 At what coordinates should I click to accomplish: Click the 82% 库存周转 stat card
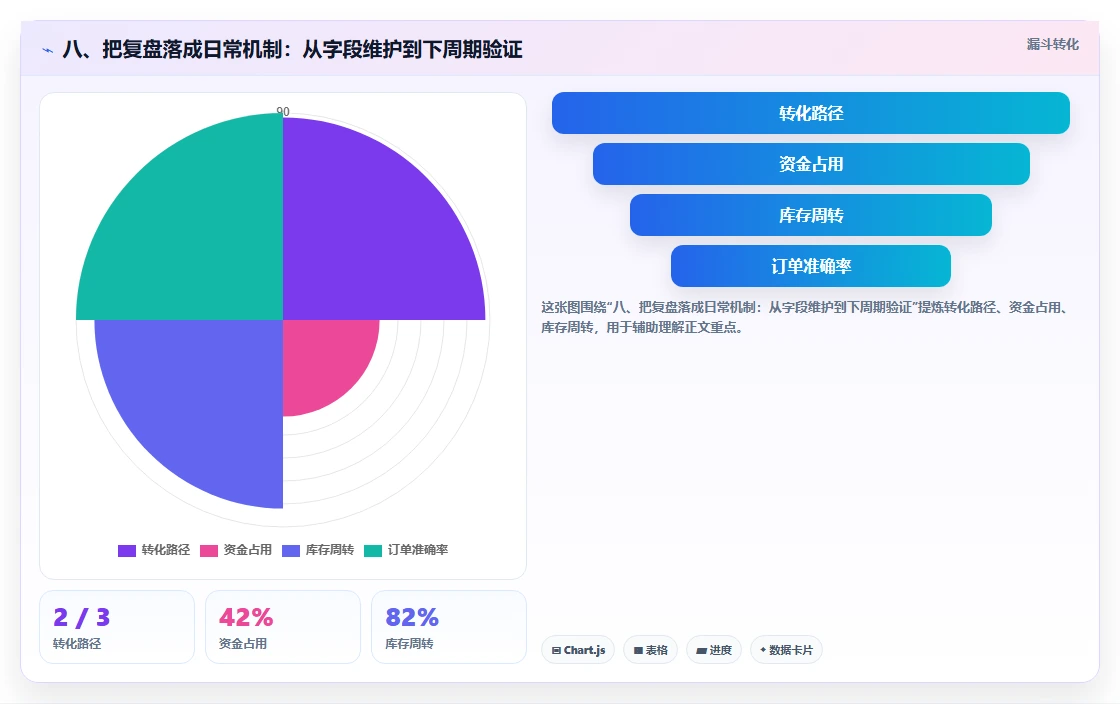449,627
